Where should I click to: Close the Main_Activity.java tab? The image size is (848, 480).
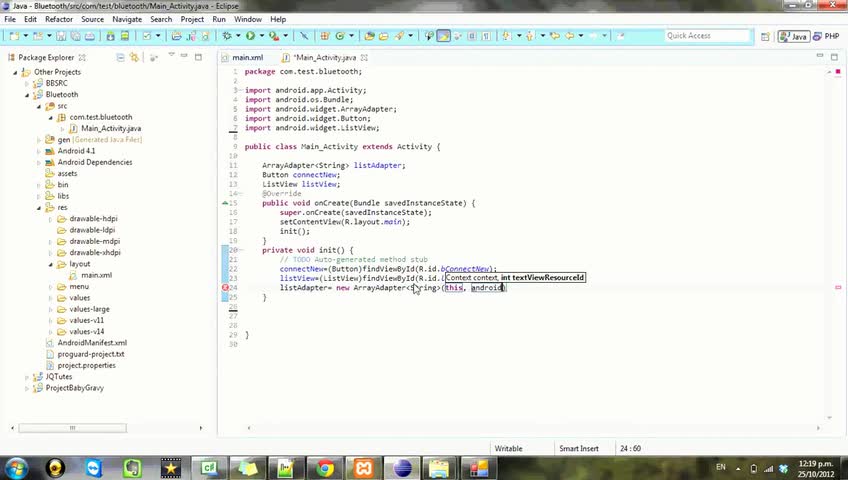[x=365, y=57]
